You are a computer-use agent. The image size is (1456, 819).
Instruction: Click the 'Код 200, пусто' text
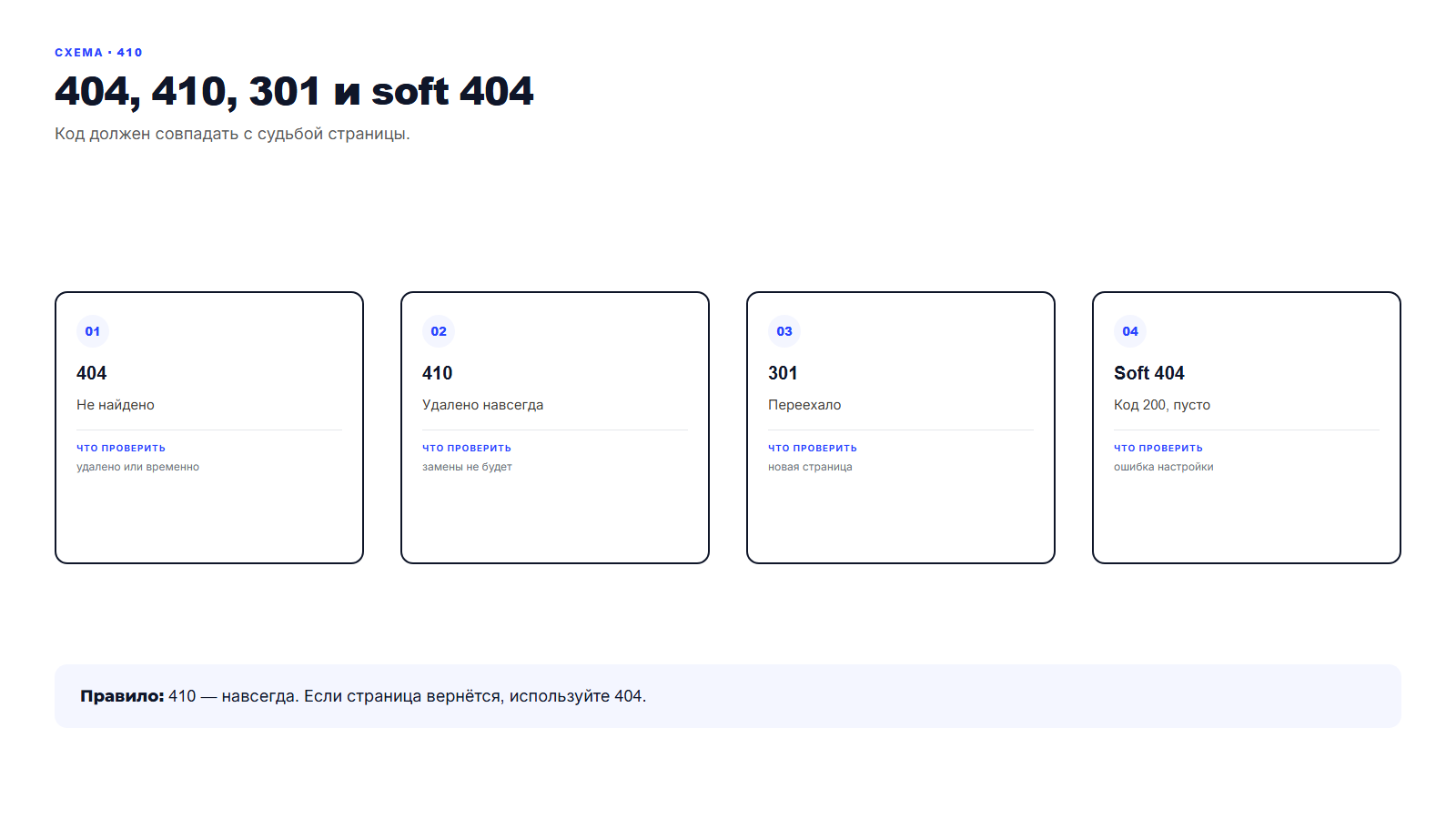click(1162, 405)
